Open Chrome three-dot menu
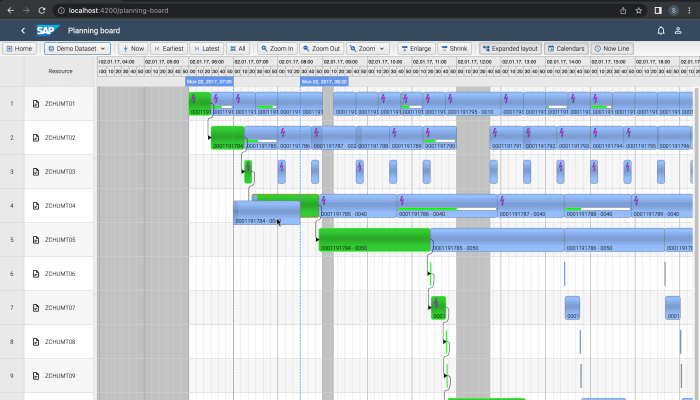Image resolution: width=700 pixels, height=400 pixels. 689,10
